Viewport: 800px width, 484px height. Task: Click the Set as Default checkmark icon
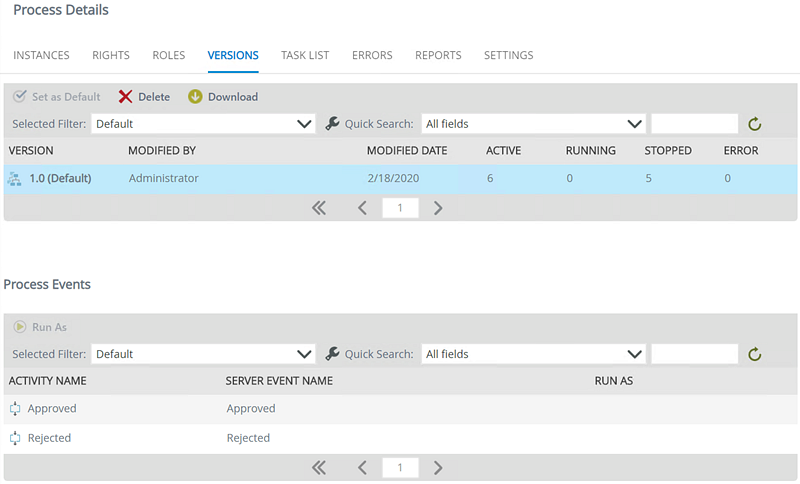[x=20, y=97]
